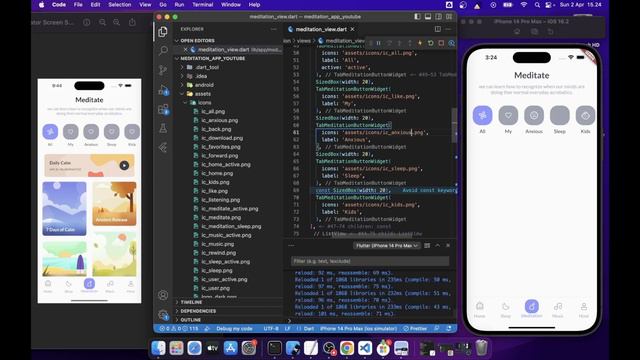The height and width of the screenshot is (360, 640).
Task: Open the Terminal menu in menu bar
Action: [x=202, y=4]
